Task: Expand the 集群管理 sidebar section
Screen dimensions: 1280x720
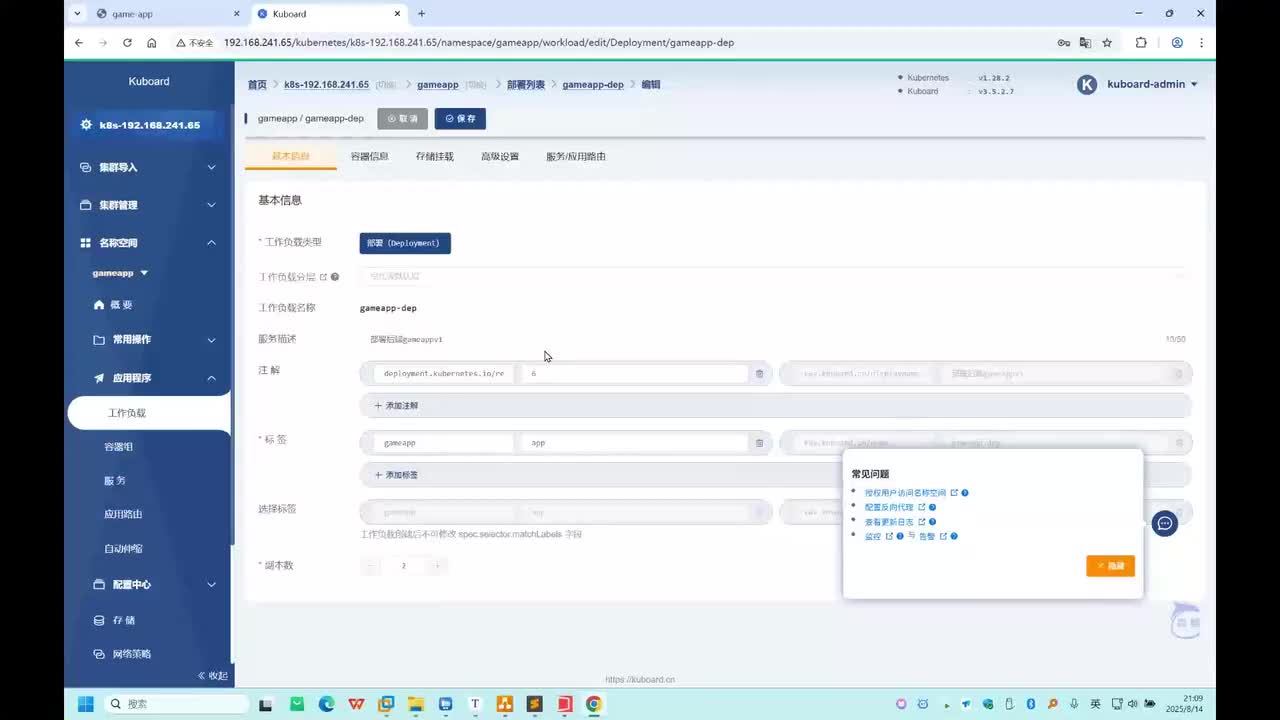Action: click(148, 205)
